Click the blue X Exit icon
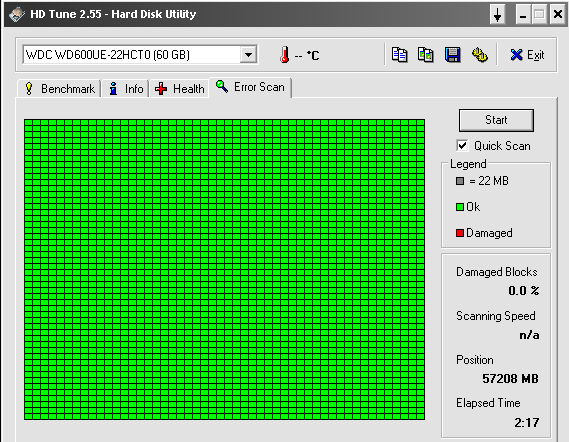Viewport: 569px width, 442px height. tap(516, 55)
